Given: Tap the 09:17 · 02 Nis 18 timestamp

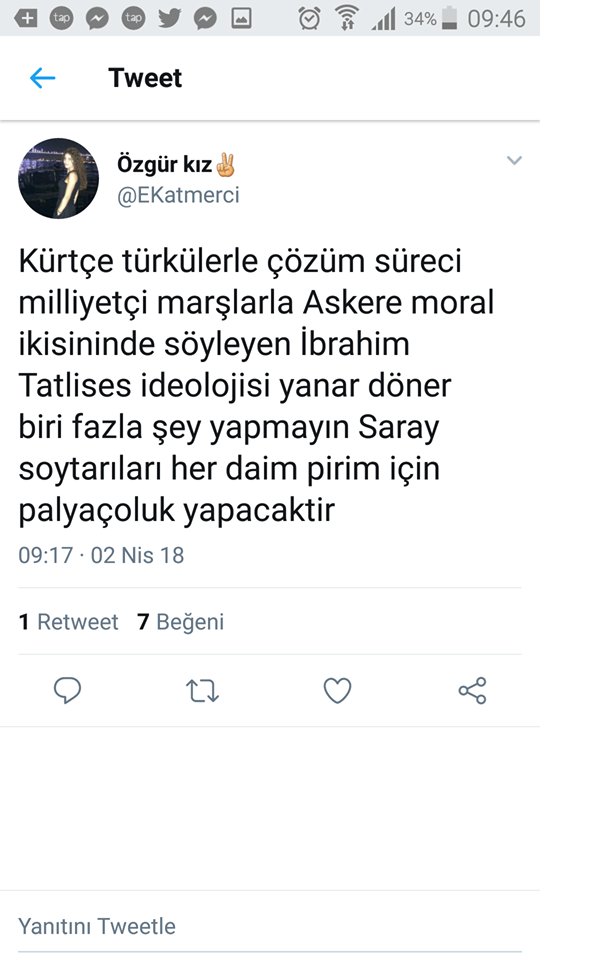Looking at the screenshot, I should tap(101, 555).
